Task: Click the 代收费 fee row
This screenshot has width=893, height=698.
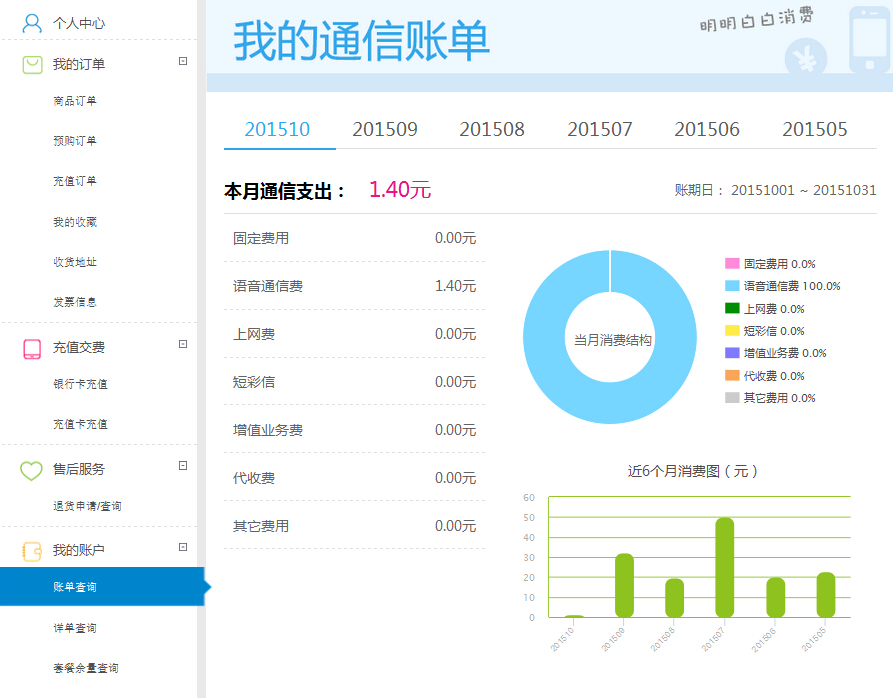Action: [354, 478]
